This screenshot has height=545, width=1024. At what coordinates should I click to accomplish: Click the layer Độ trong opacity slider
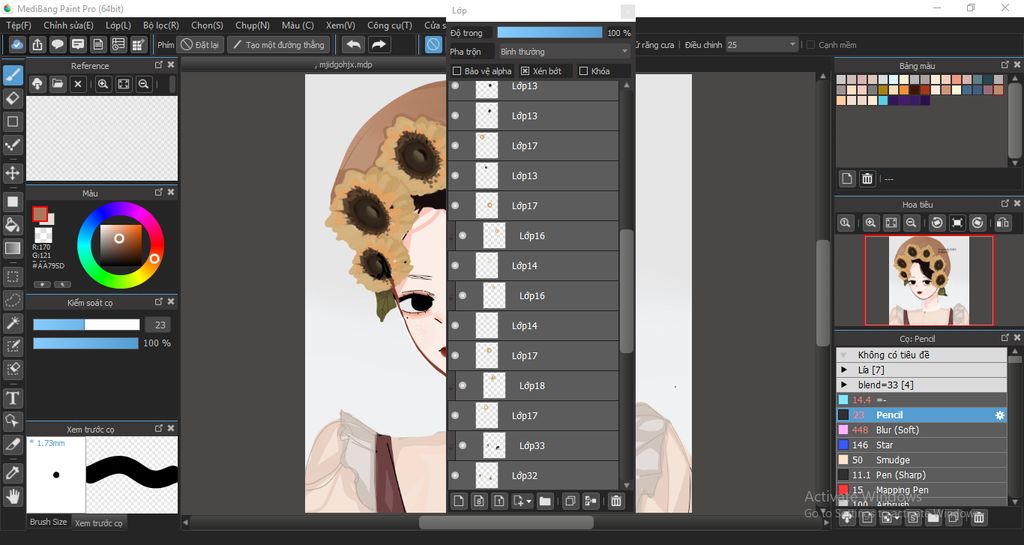click(x=550, y=33)
